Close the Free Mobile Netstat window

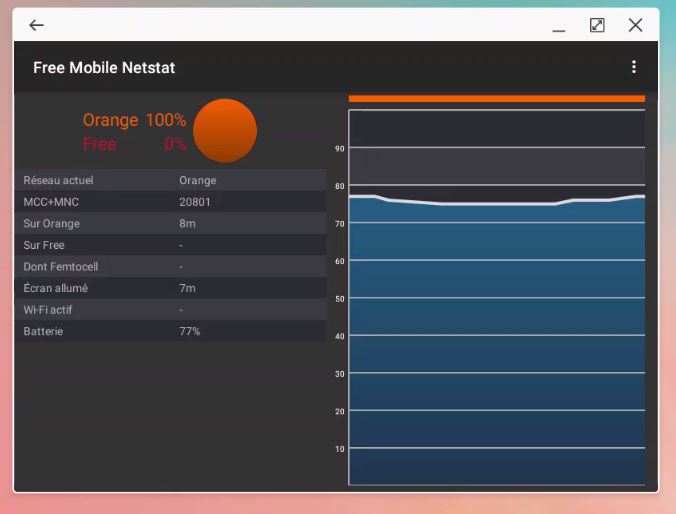(635, 25)
